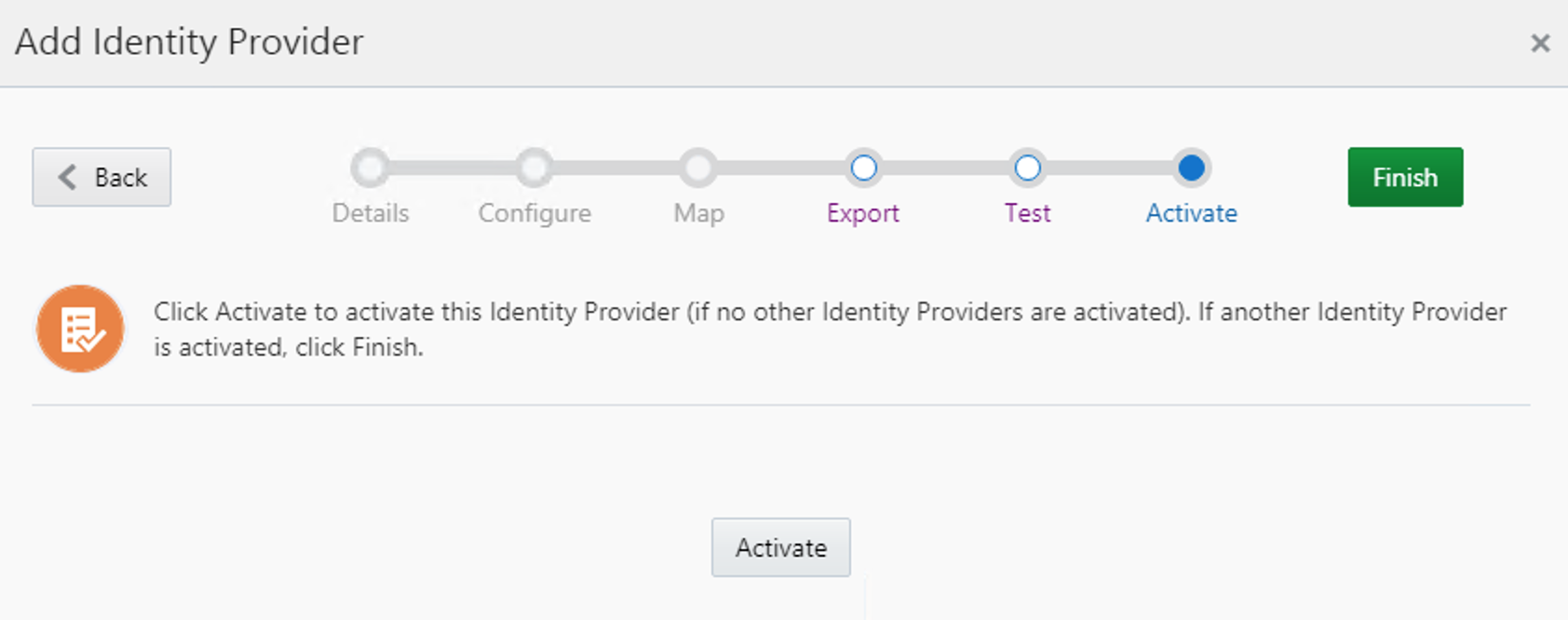This screenshot has width=1568, height=620.
Task: Click the Map step label
Action: [698, 213]
